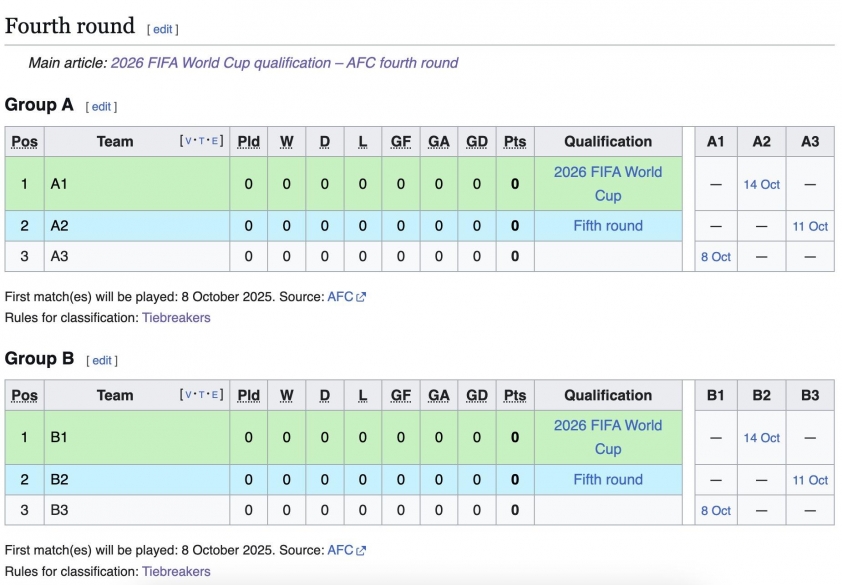
Task: Edit the Fourth round section
Action: [163, 30]
